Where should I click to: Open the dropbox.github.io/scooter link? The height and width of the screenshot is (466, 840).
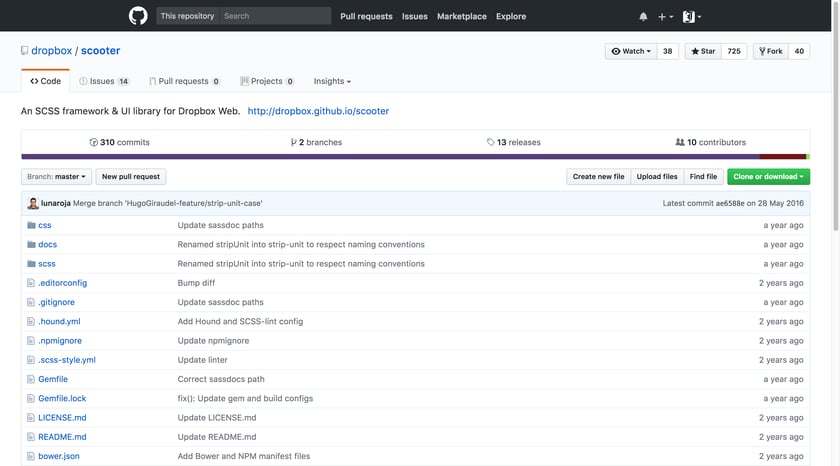point(318,111)
